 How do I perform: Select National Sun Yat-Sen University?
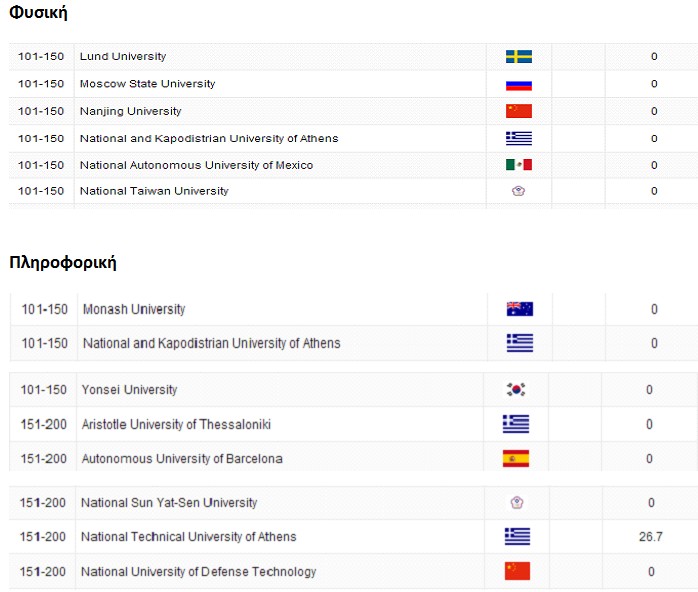(x=169, y=503)
